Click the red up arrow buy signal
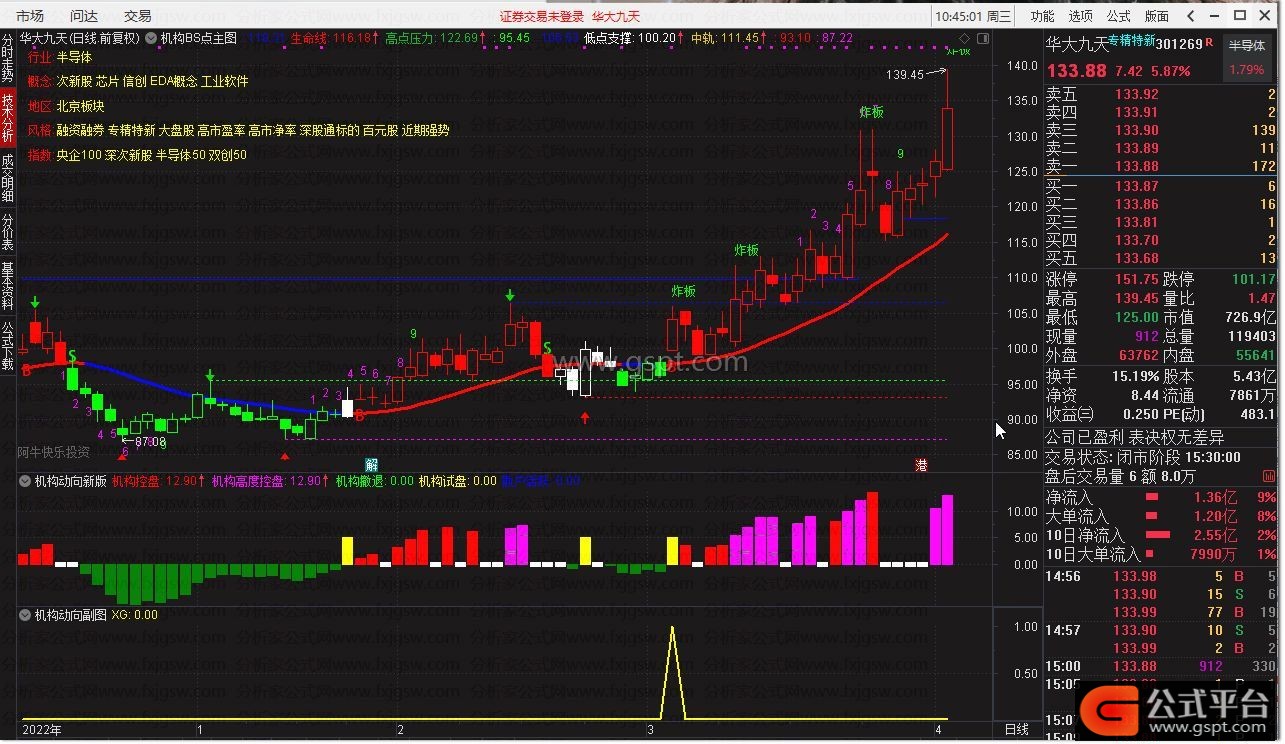The height and width of the screenshot is (744, 1285). coord(585,416)
